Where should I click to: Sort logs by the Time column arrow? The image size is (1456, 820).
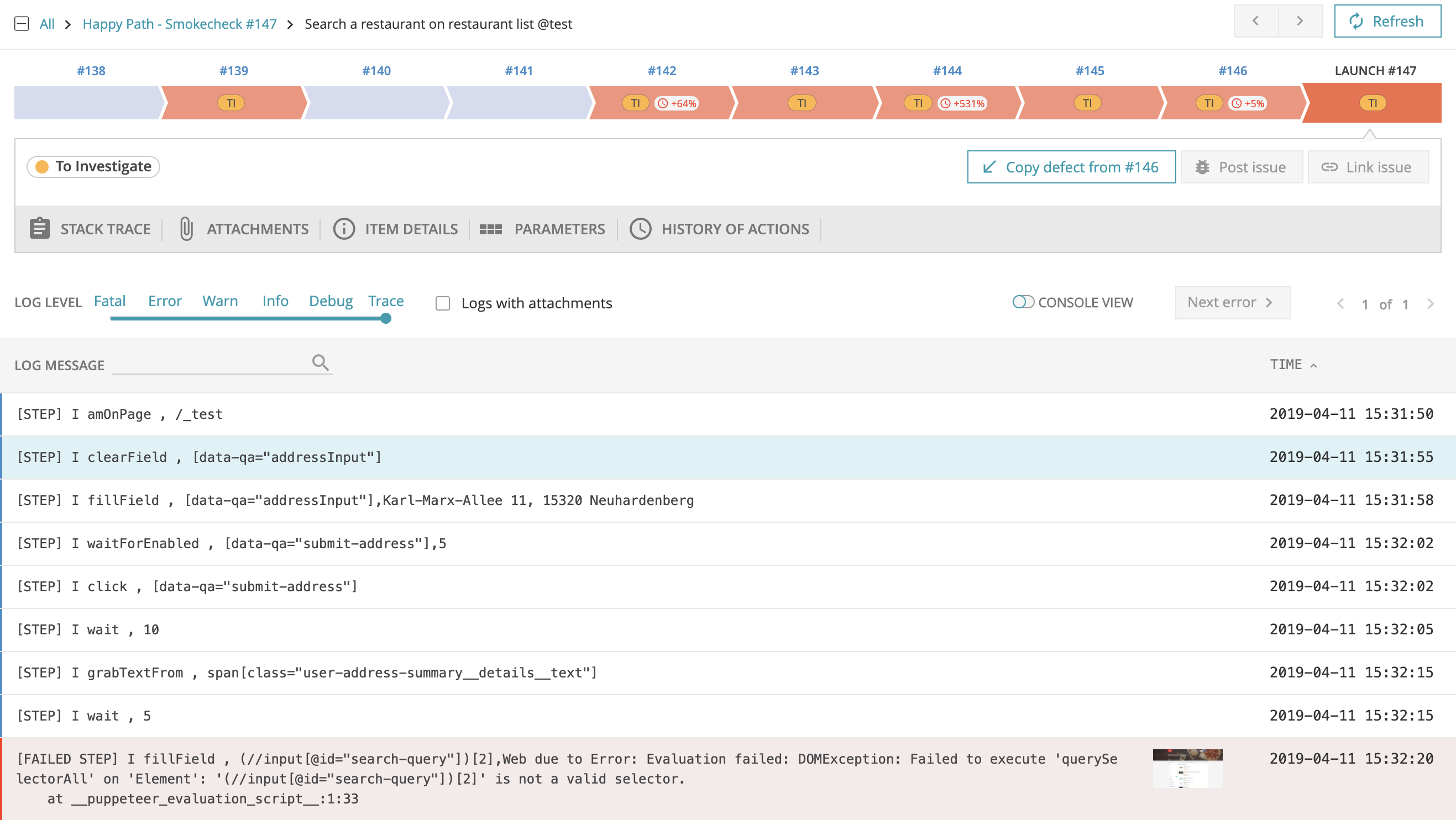[x=1313, y=366]
